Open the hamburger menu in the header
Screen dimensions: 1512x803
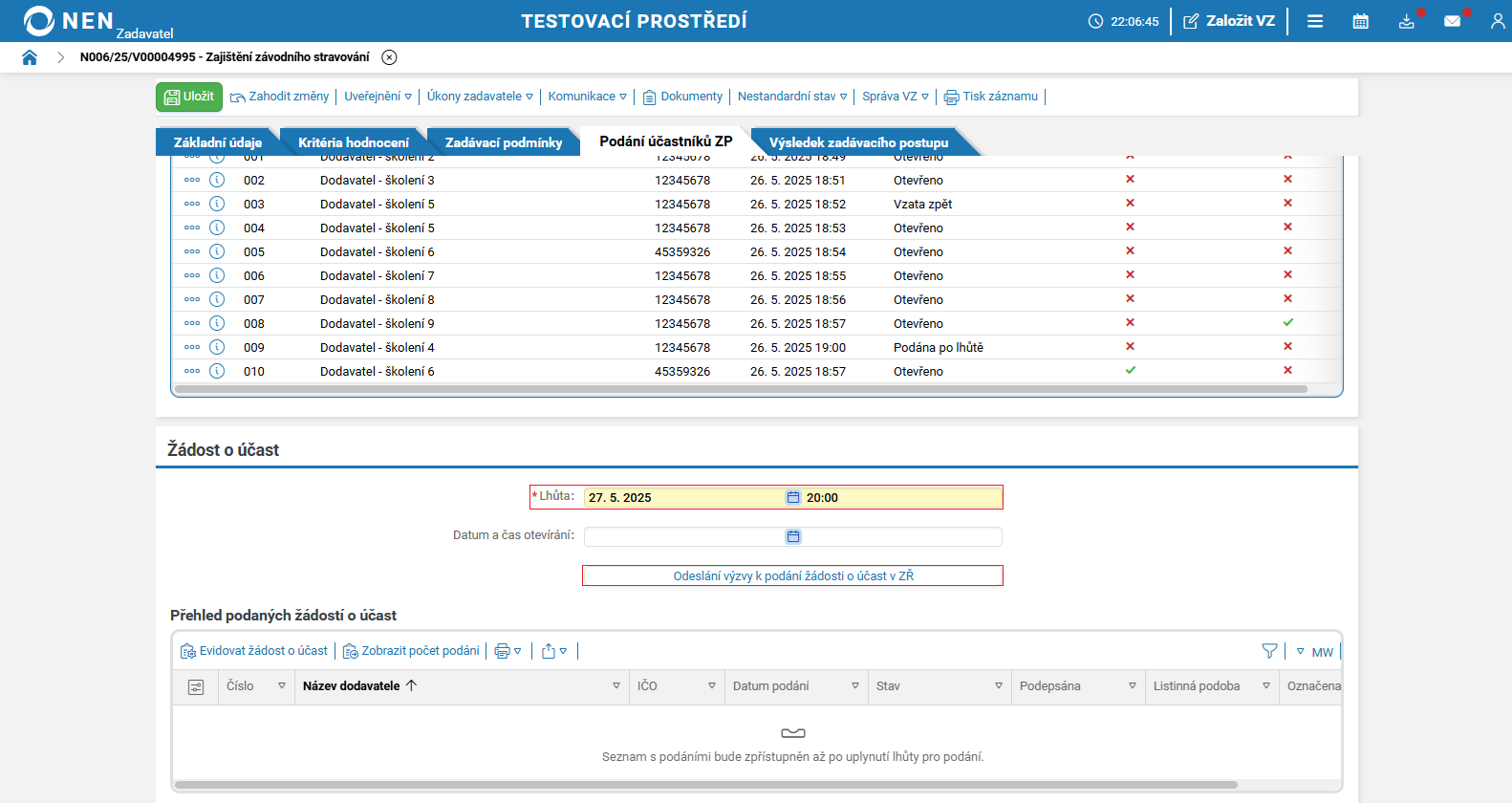click(x=1315, y=21)
